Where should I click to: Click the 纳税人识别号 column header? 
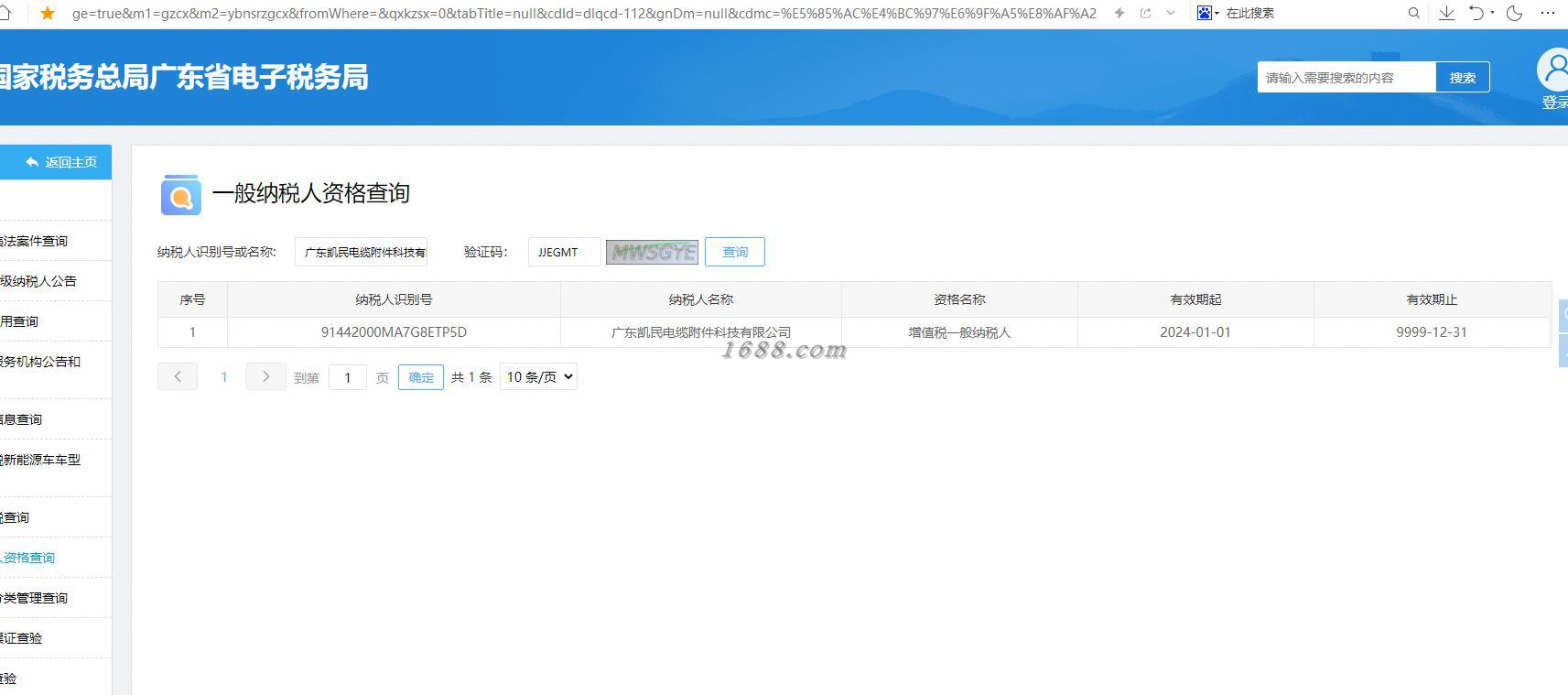(394, 299)
